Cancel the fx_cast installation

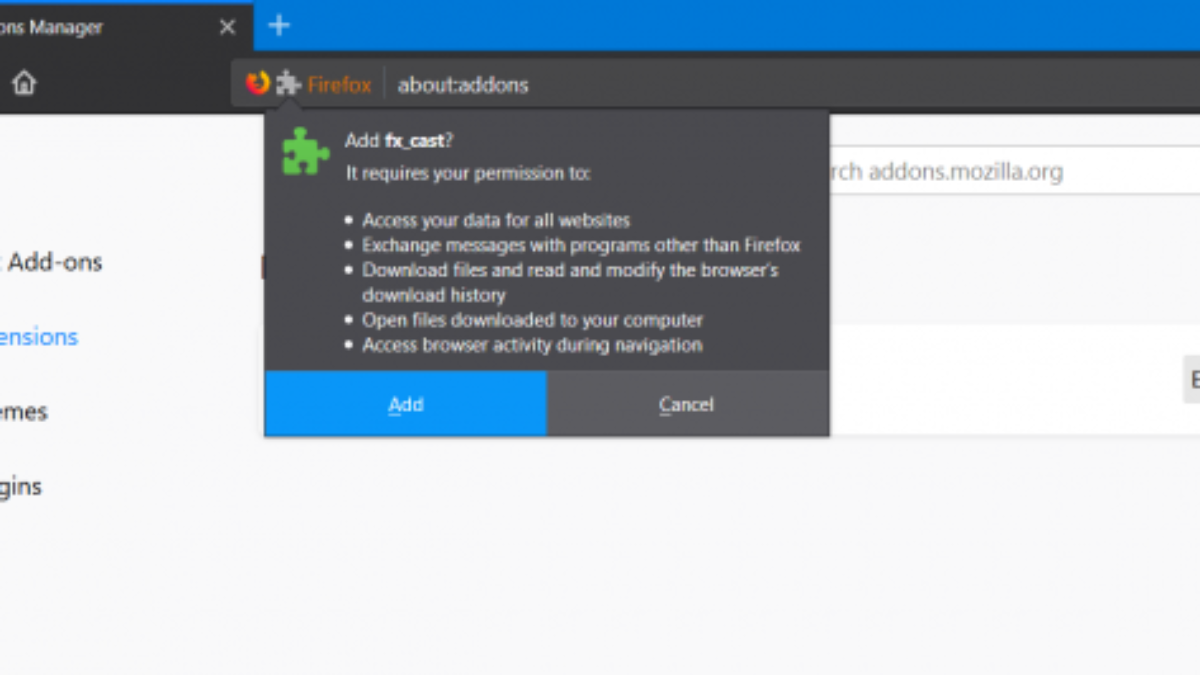[x=687, y=404]
